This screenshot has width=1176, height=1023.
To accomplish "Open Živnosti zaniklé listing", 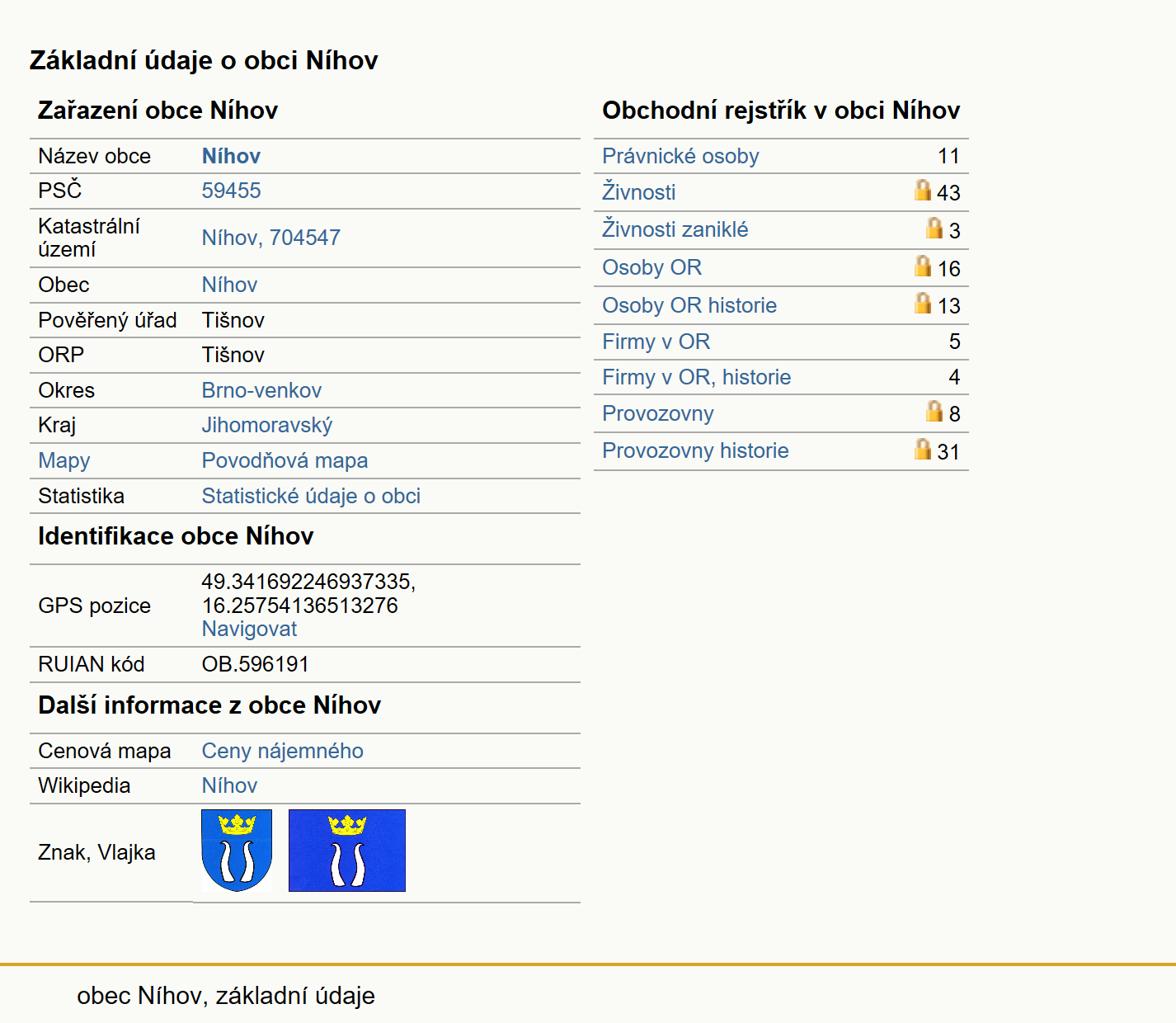I will 675,229.
